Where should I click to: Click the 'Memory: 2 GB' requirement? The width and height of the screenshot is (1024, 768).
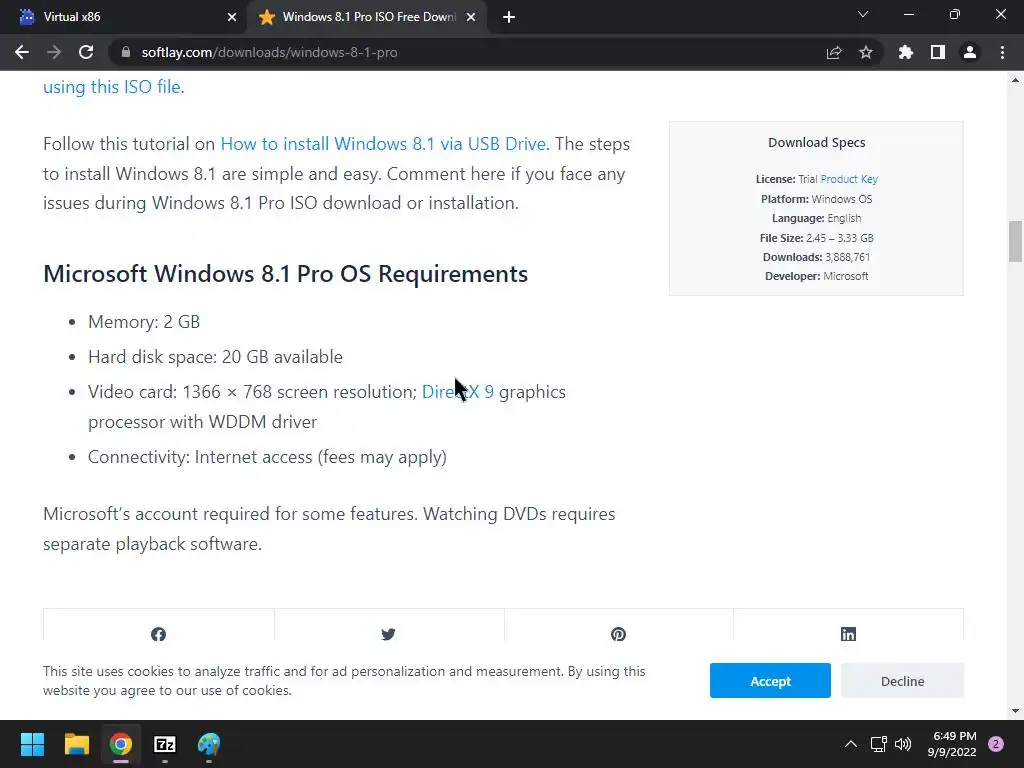[144, 322]
